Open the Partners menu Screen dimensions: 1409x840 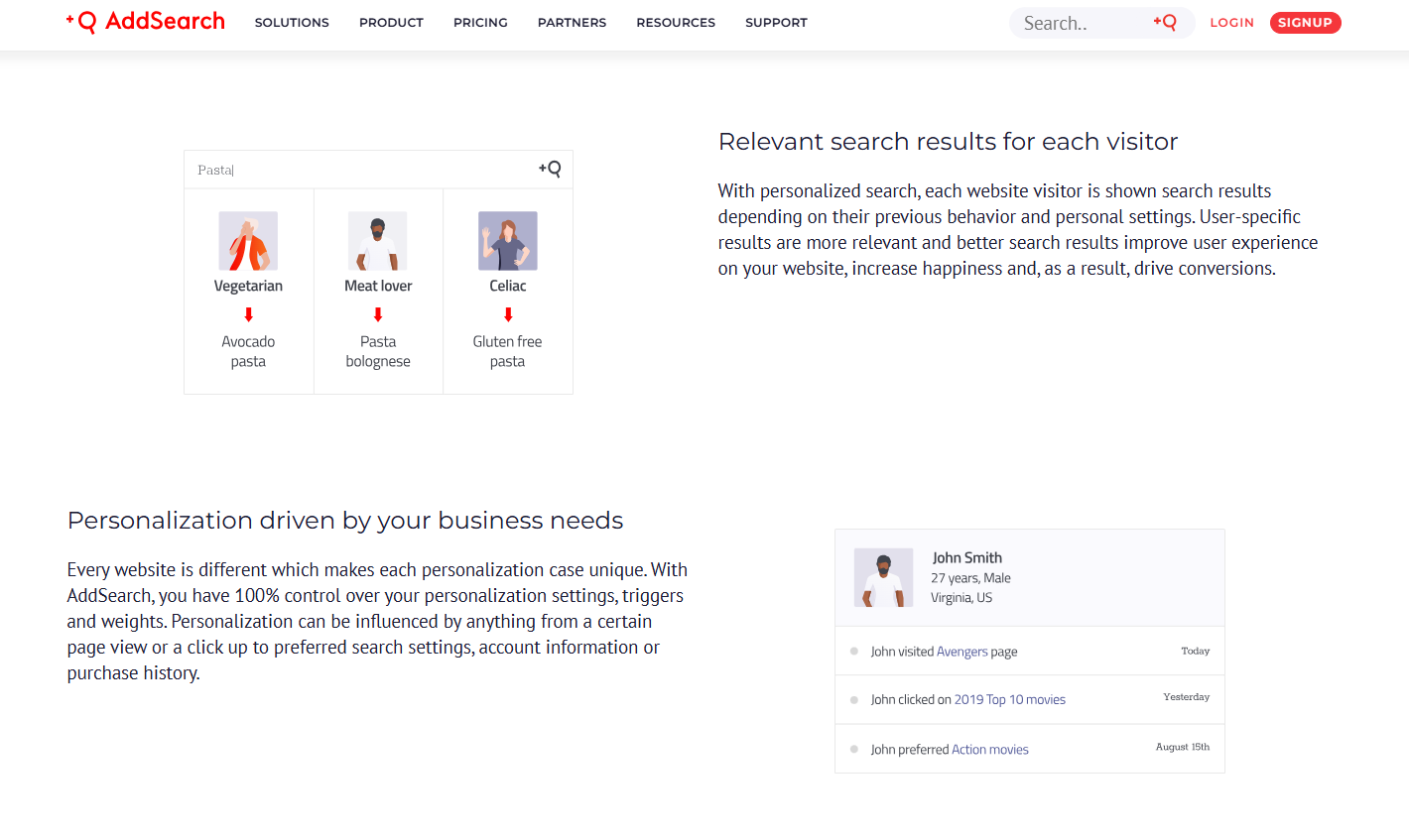[x=572, y=23]
